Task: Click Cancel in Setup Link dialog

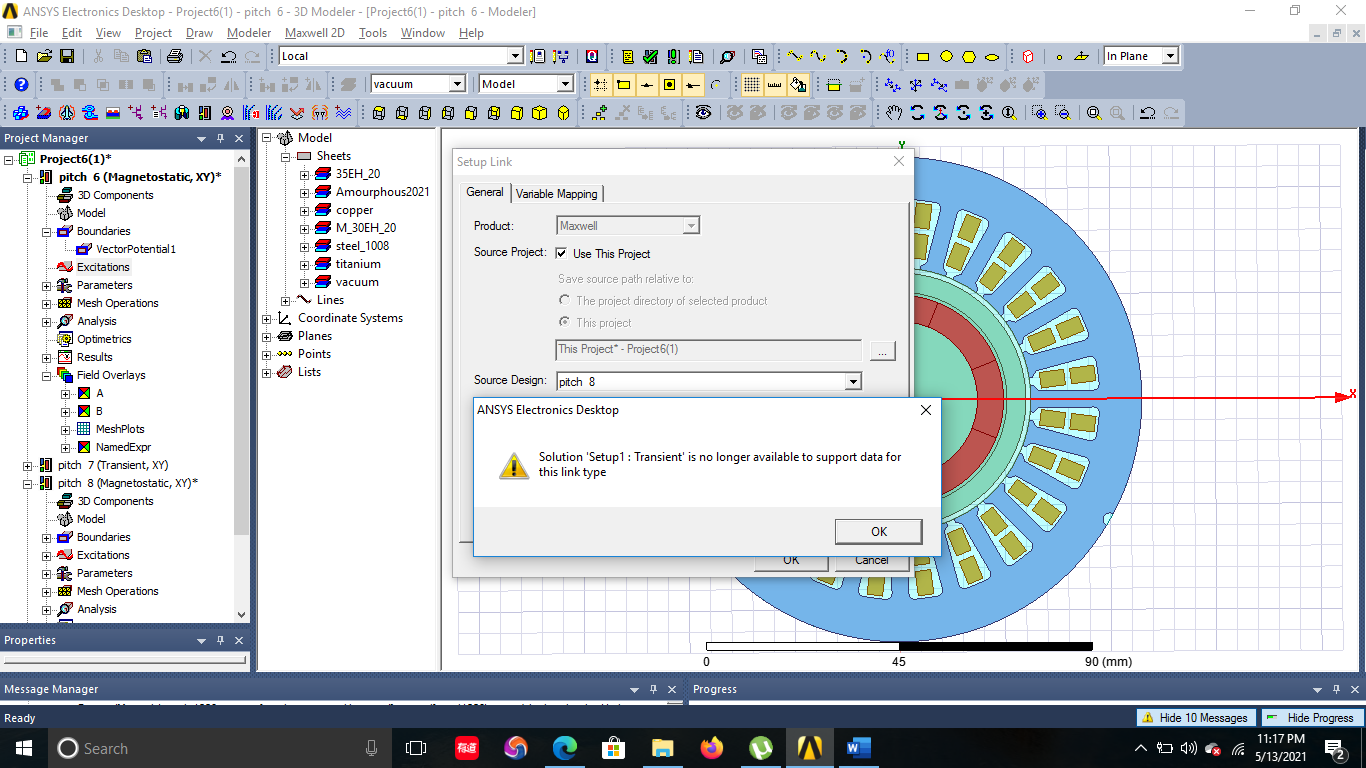Action: (872, 560)
